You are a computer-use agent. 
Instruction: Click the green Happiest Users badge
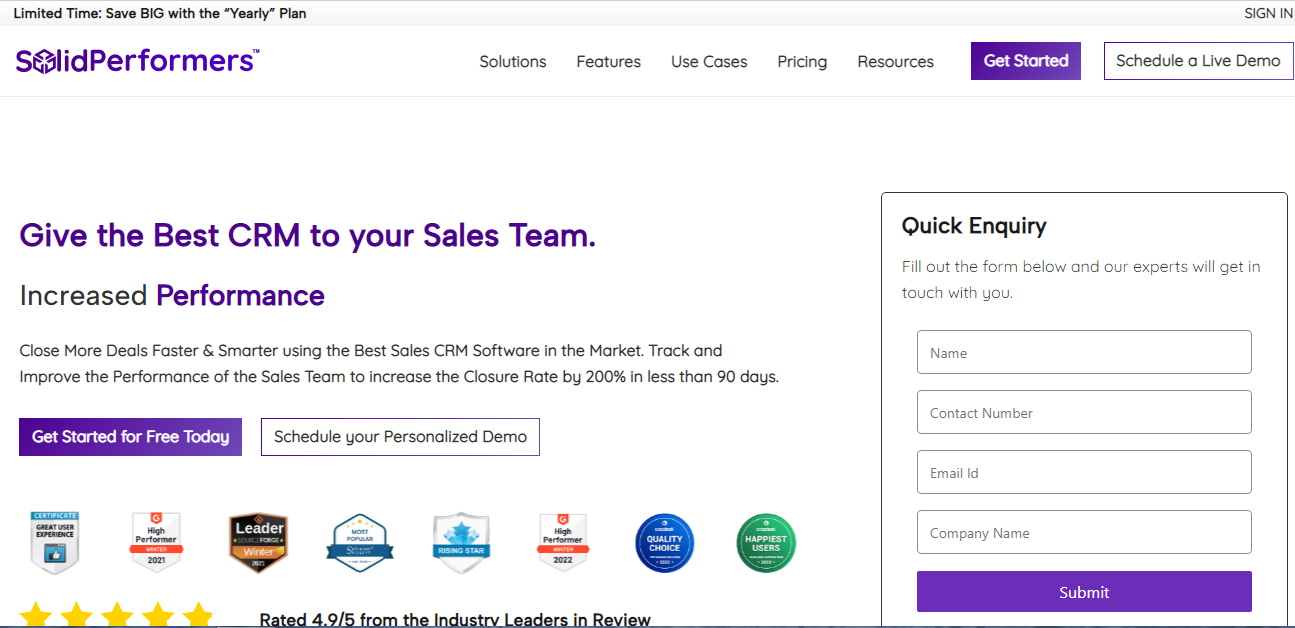click(766, 543)
